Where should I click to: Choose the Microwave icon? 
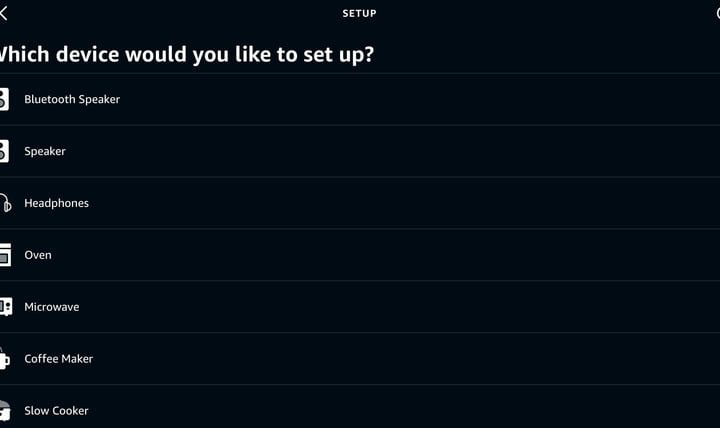tap(5, 307)
